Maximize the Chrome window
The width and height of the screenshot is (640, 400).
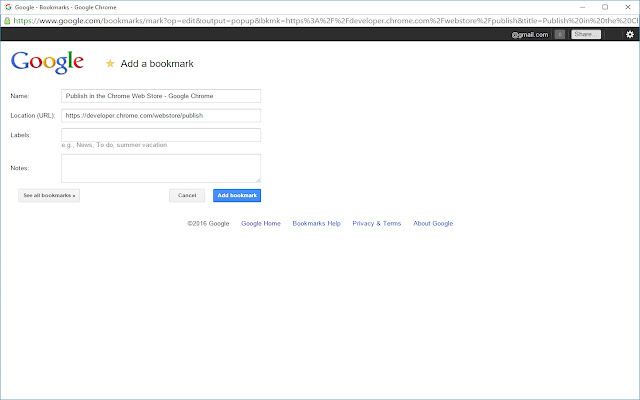(605, 7)
